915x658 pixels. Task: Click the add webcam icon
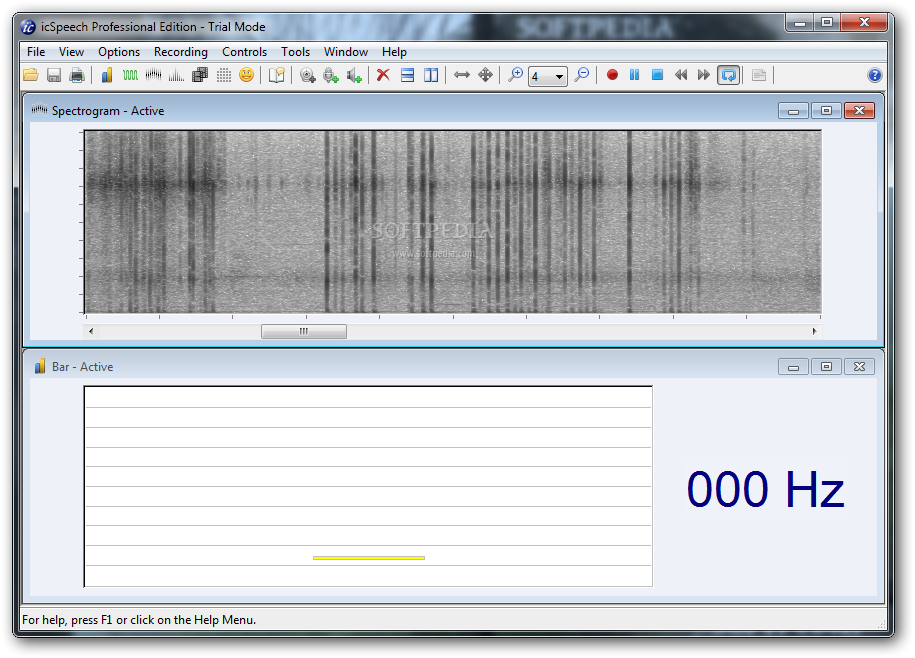click(x=308, y=75)
